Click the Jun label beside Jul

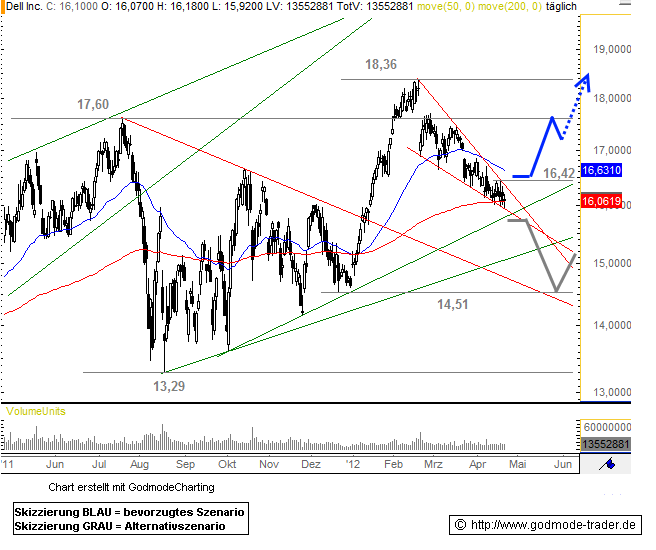point(55,464)
